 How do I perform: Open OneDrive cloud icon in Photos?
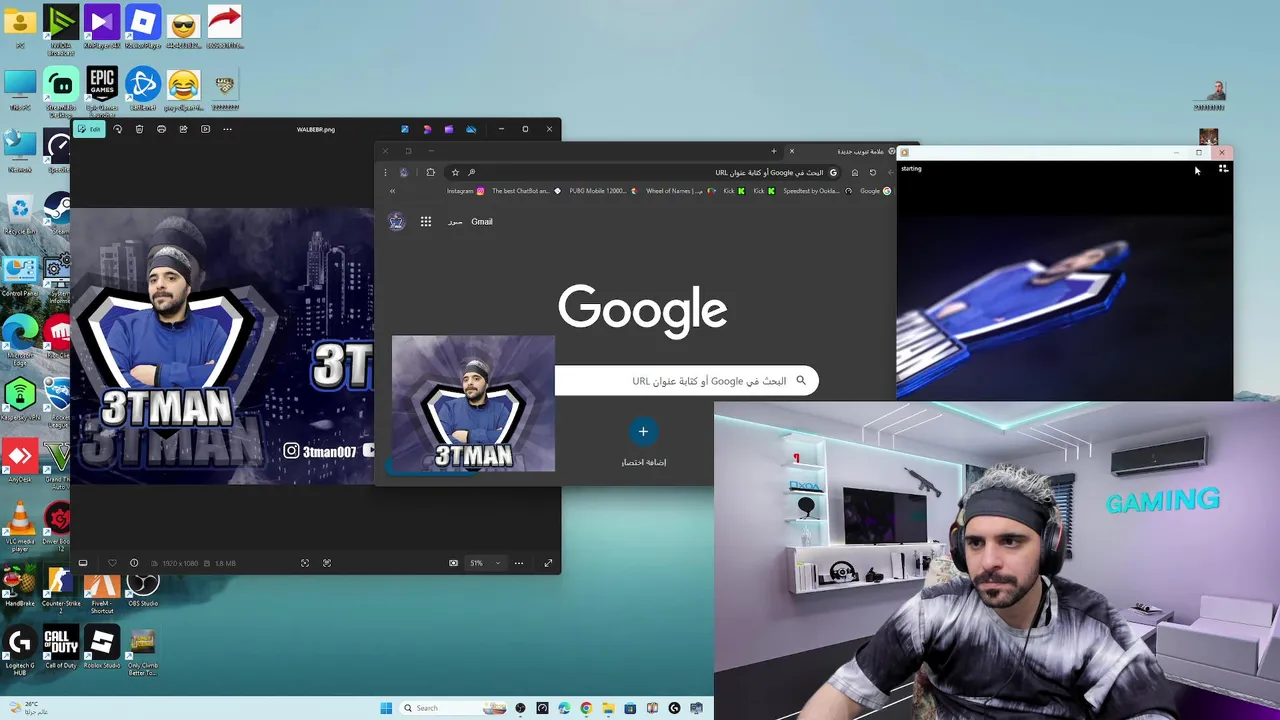[471, 129]
